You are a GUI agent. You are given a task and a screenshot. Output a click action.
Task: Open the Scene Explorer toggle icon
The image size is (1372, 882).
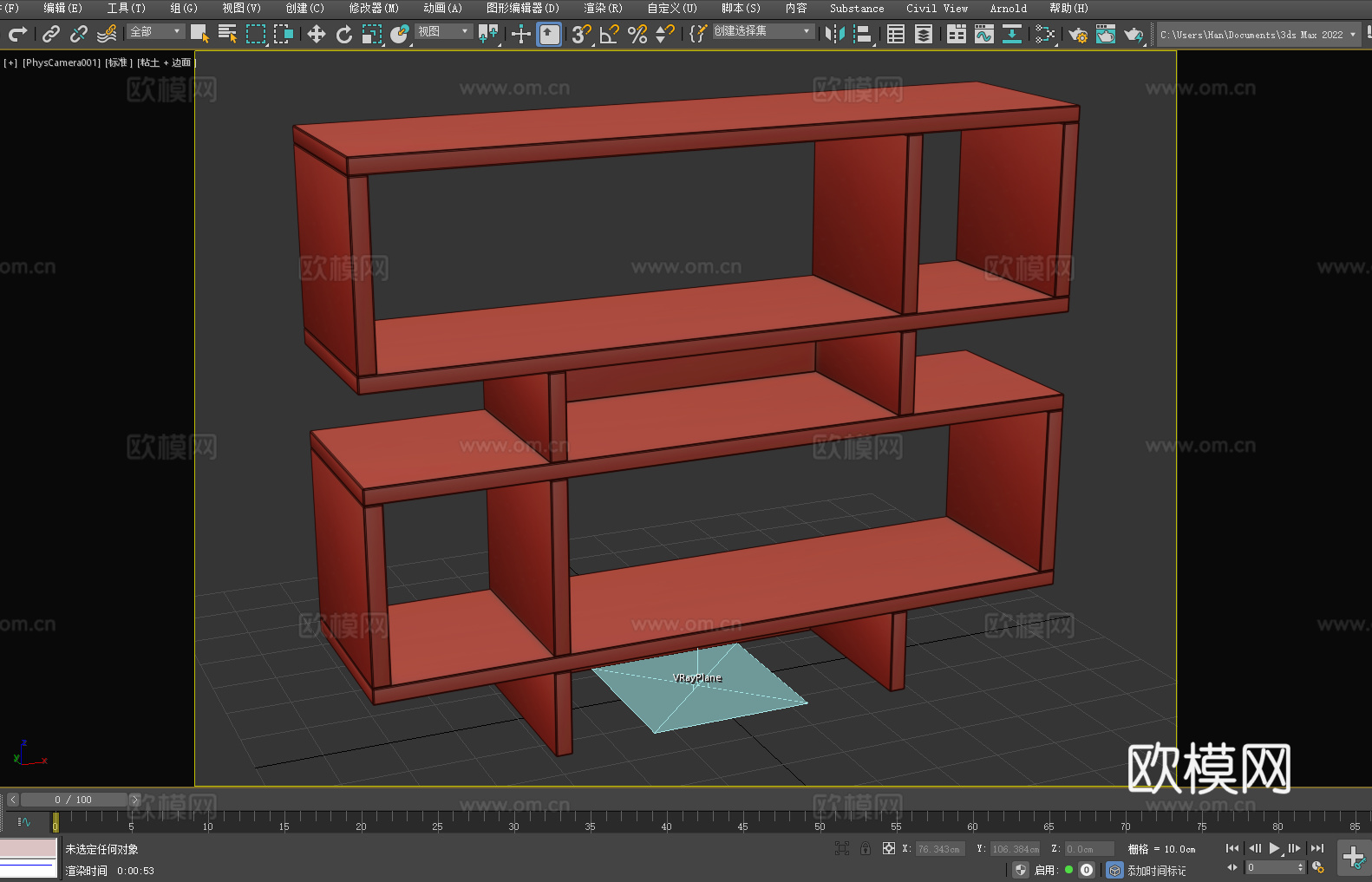896,34
